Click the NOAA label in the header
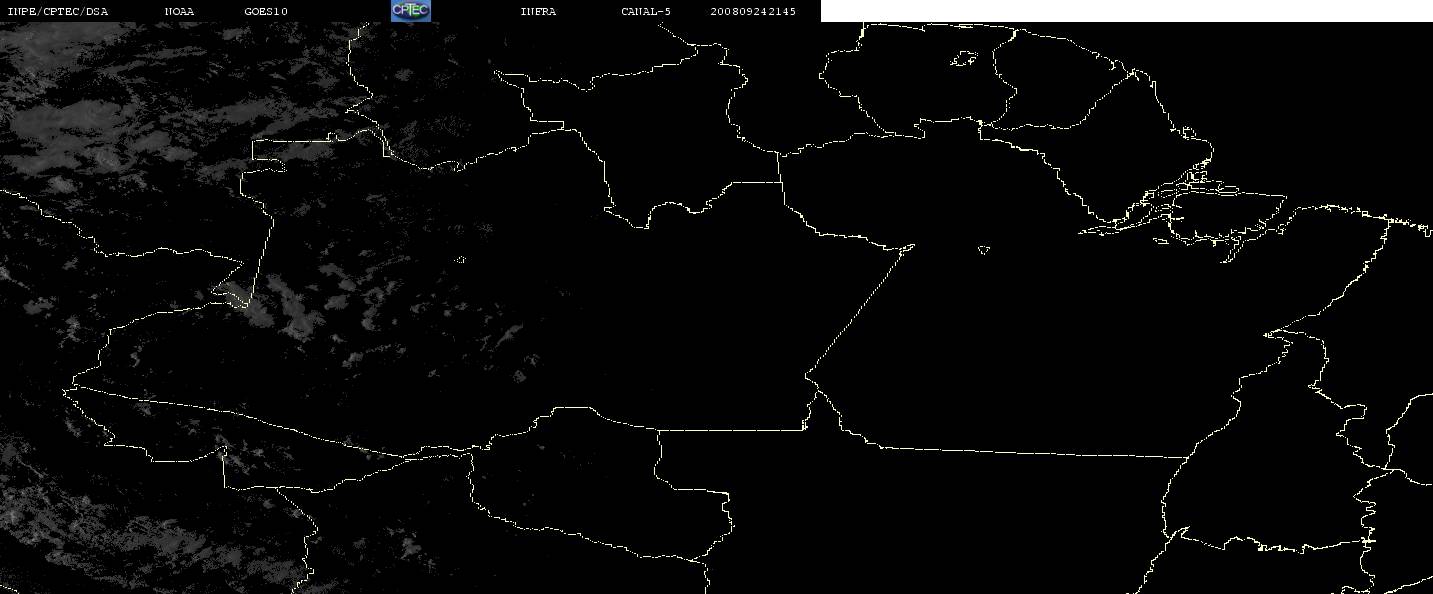This screenshot has height=594, width=1433. [x=180, y=12]
